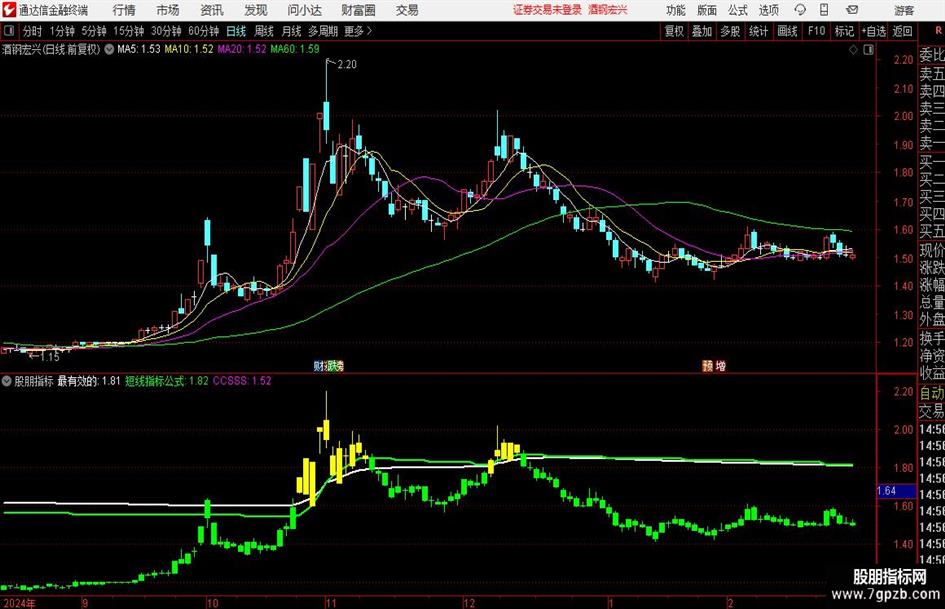Switch to the 分时 chart tab

33,31
